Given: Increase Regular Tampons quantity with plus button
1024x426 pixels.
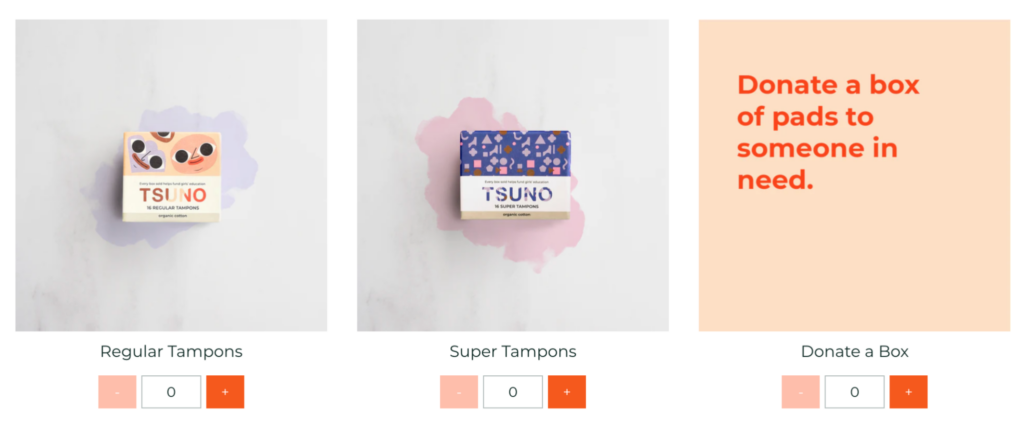Looking at the screenshot, I should pos(225,392).
